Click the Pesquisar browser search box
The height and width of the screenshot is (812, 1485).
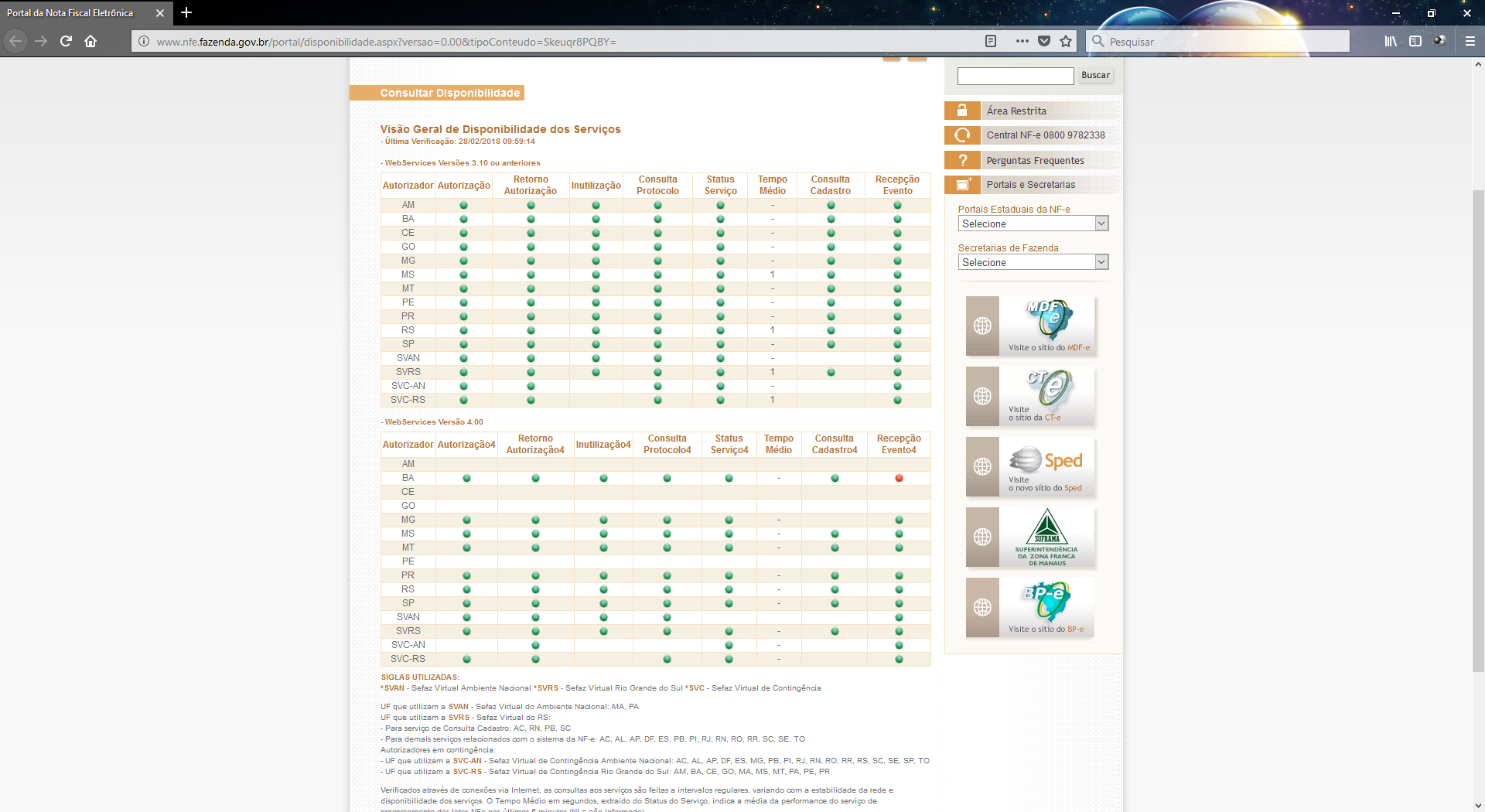coord(1218,41)
